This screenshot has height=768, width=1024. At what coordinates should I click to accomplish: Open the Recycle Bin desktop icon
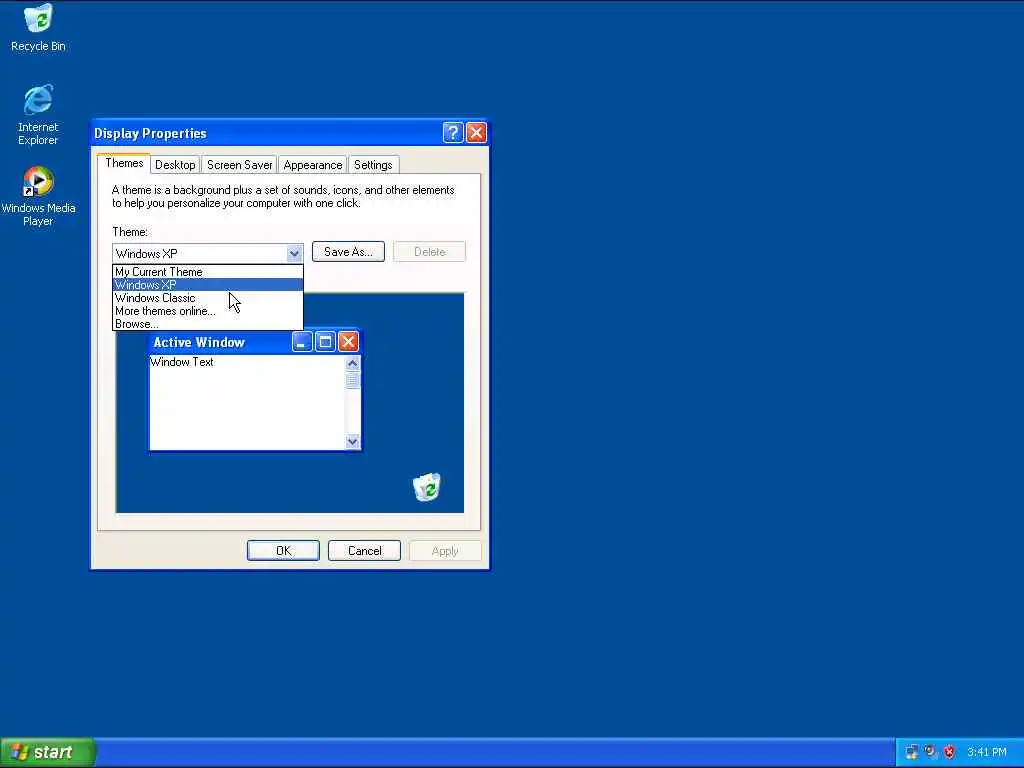(39, 27)
